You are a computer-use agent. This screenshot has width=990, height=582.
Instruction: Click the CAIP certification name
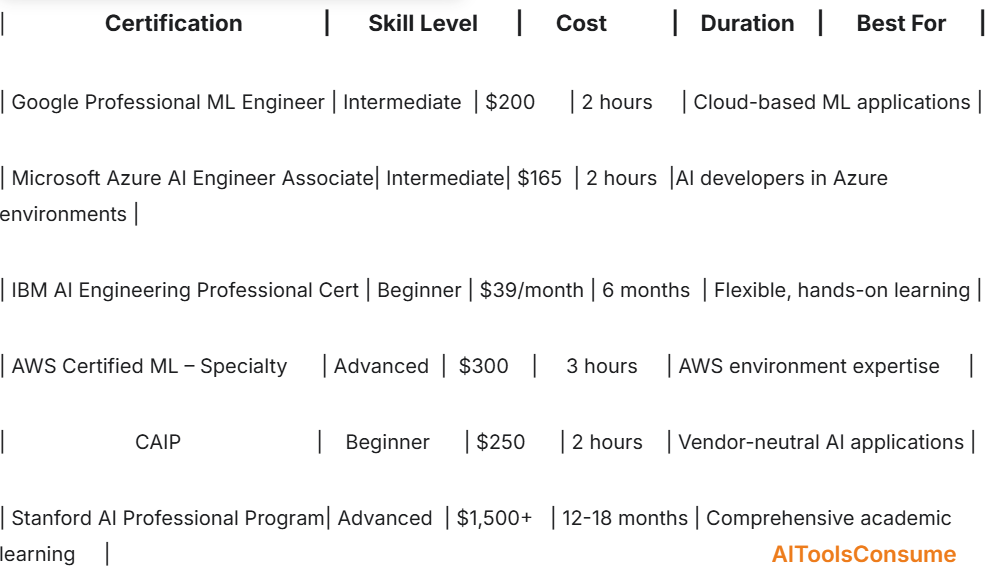(158, 442)
